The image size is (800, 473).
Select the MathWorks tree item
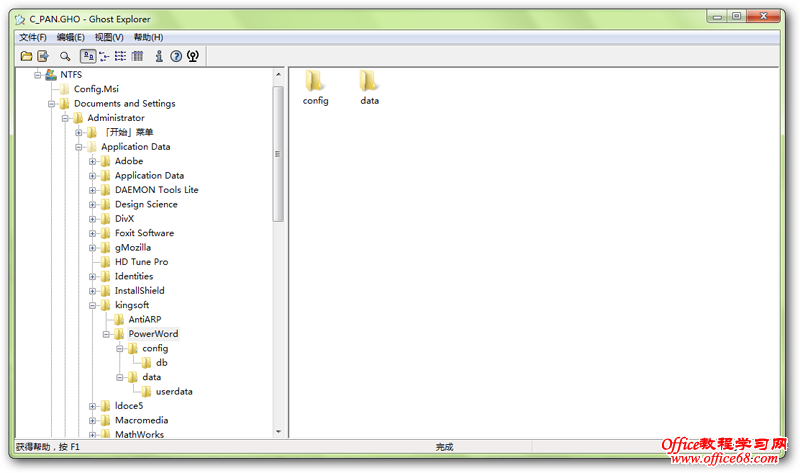click(139, 434)
